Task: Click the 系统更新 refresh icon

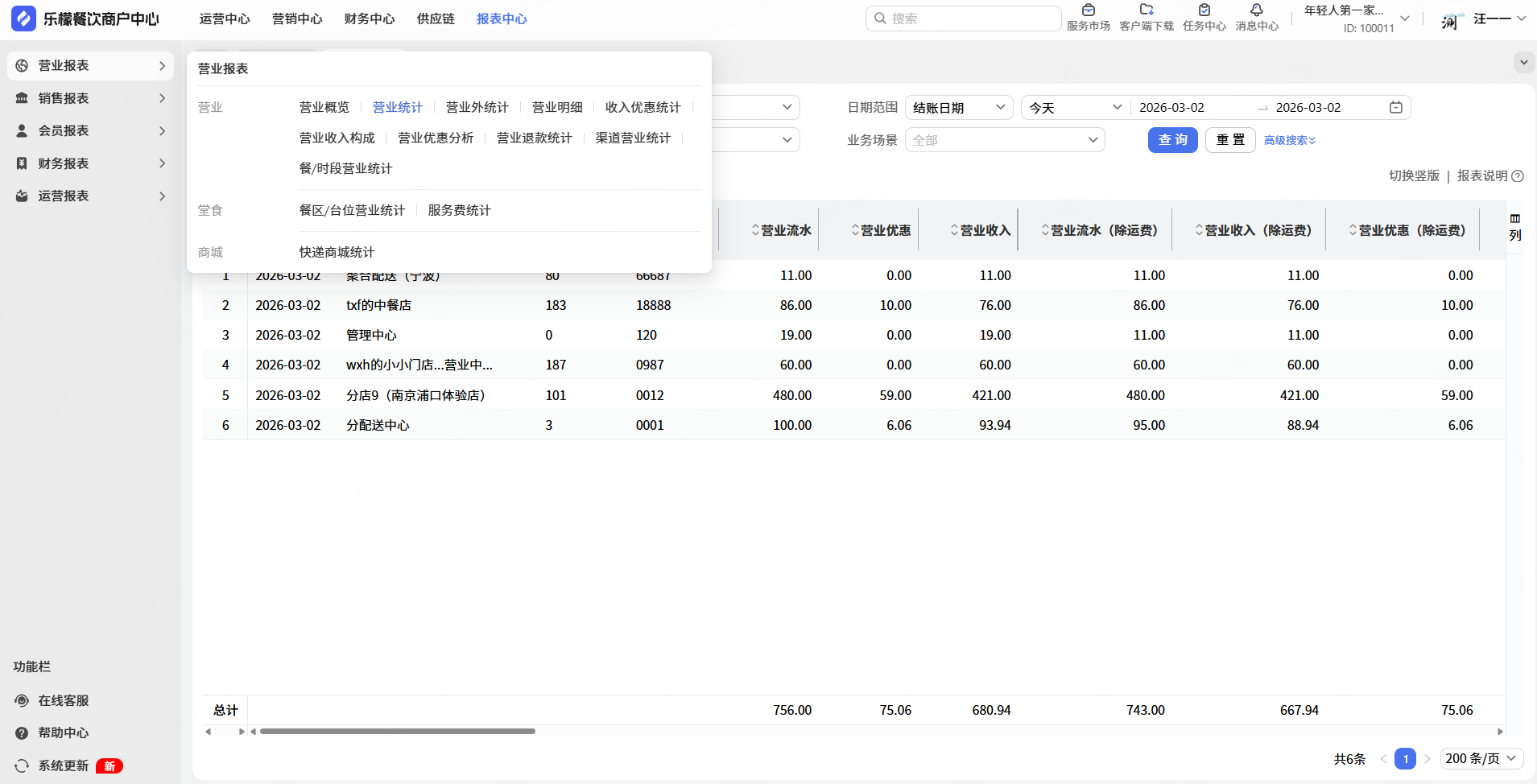Action: point(22,765)
